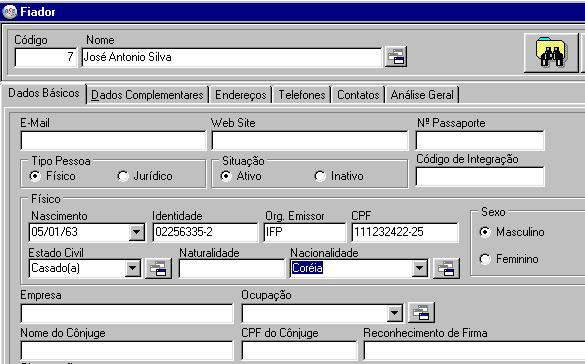Viewport: 585px width, 364px height.
Task: Choose Masculino under Sexo
Action: coord(485,232)
